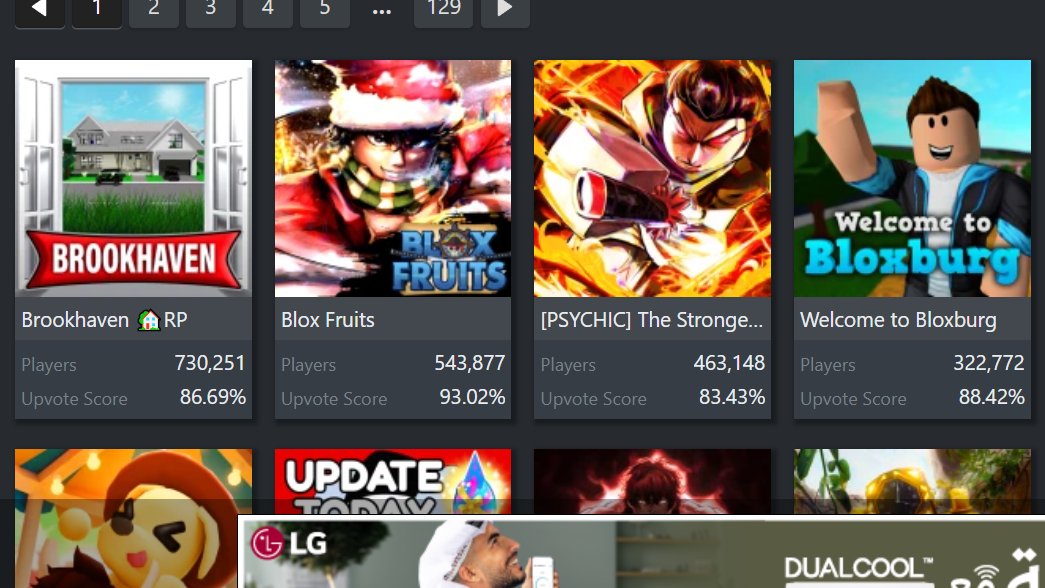Image resolution: width=1045 pixels, height=588 pixels.
Task: Click Bloxburg upvote score 88.42%
Action: 992,397
